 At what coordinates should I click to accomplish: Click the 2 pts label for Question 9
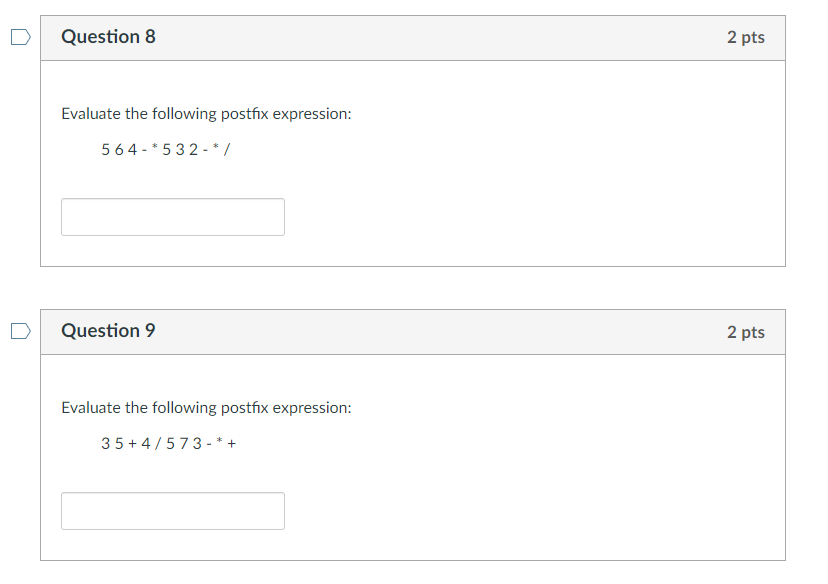pyautogui.click(x=745, y=331)
